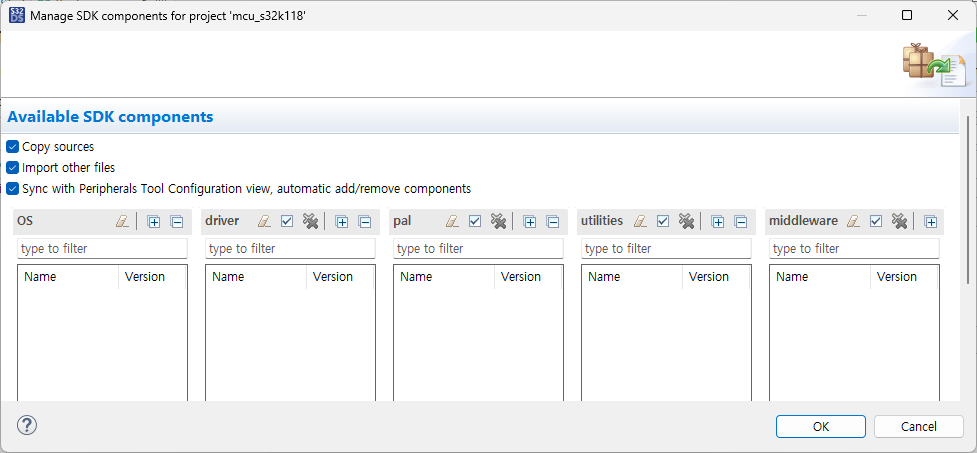The width and height of the screenshot is (977, 453).
Task: Click Name column header in pal table
Action: click(x=416, y=277)
